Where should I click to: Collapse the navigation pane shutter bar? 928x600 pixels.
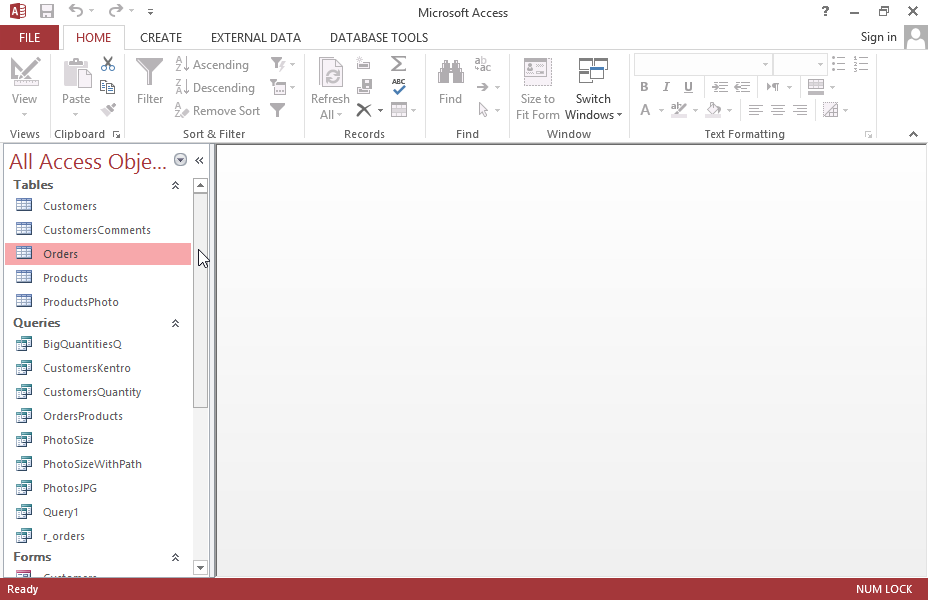point(199,160)
